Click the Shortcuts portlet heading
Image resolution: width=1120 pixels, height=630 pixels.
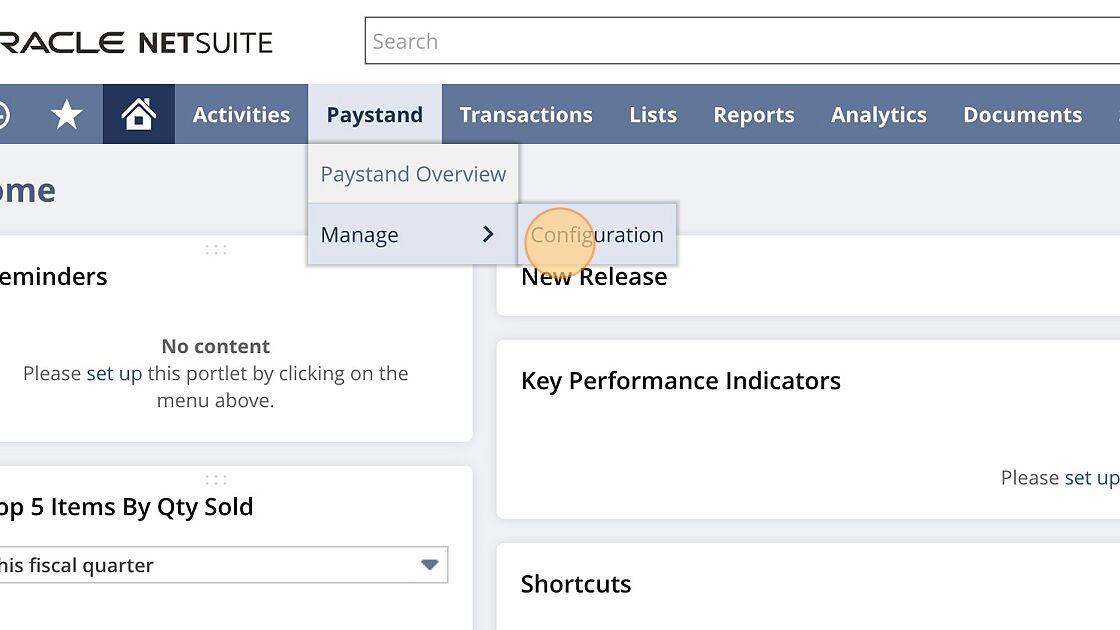[576, 584]
